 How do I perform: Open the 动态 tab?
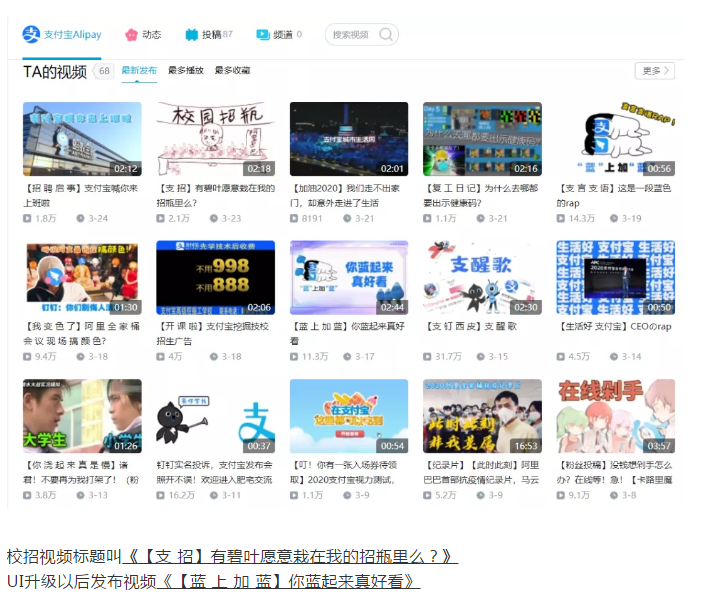pyautogui.click(x=143, y=35)
